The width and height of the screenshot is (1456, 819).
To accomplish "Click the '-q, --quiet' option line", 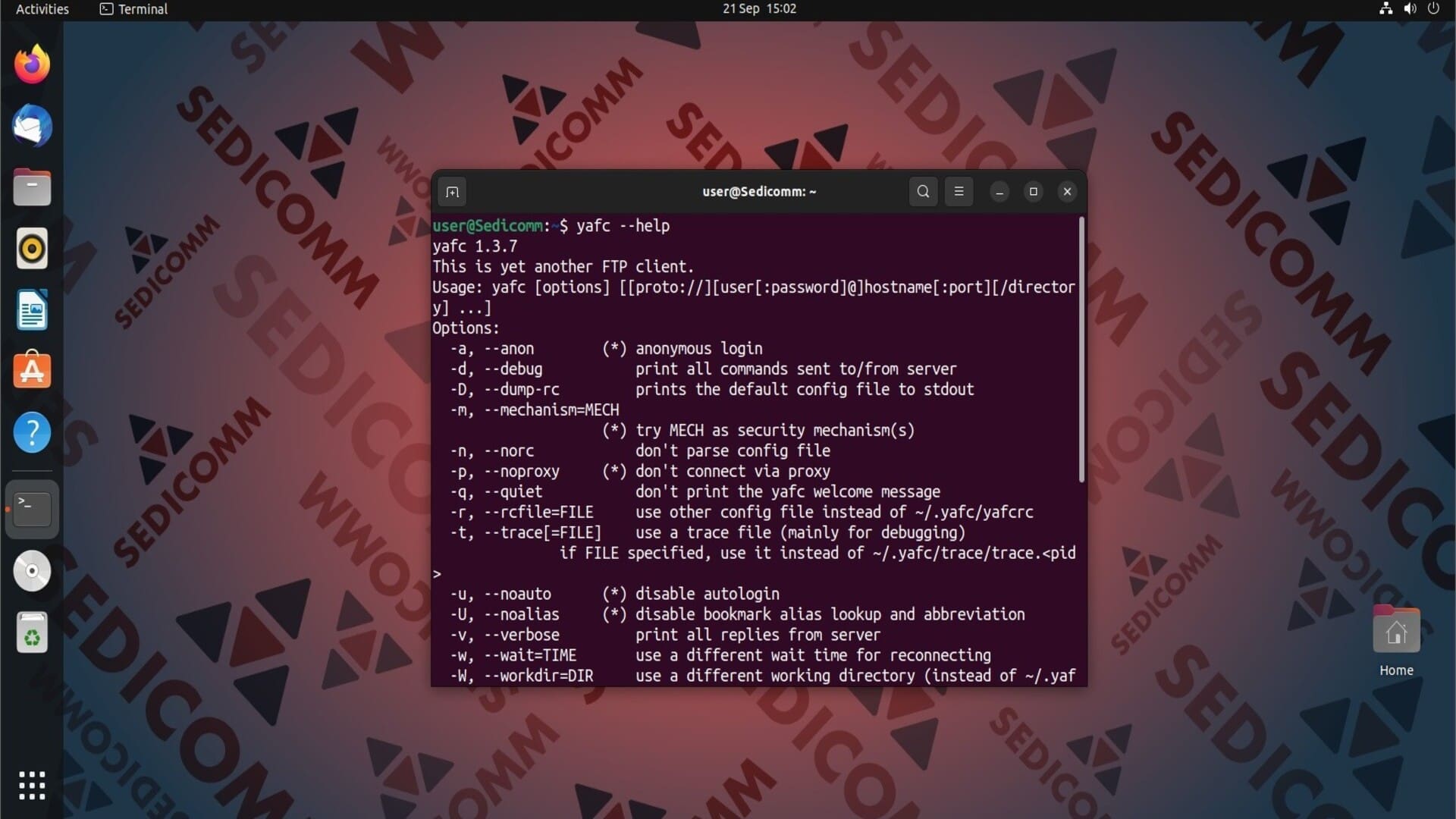I will [x=695, y=492].
